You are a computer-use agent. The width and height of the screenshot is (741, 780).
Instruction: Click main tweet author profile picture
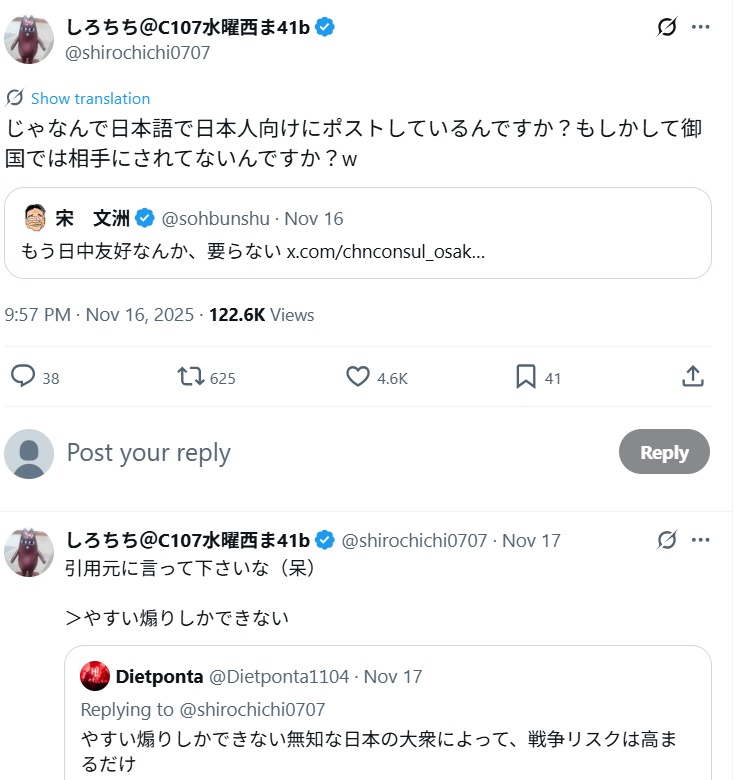[29, 40]
